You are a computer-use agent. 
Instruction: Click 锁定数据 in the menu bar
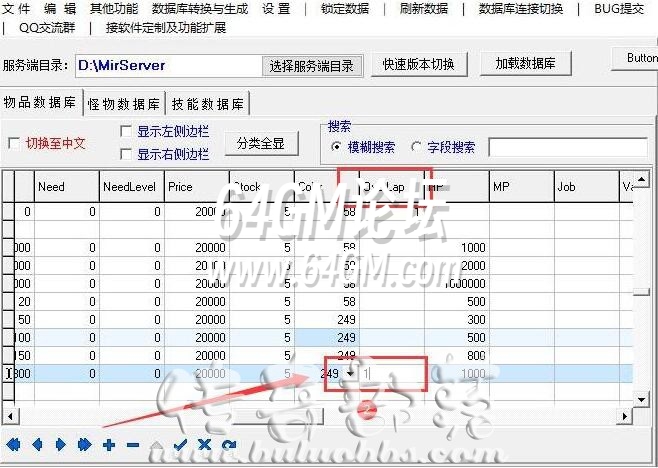click(x=345, y=8)
